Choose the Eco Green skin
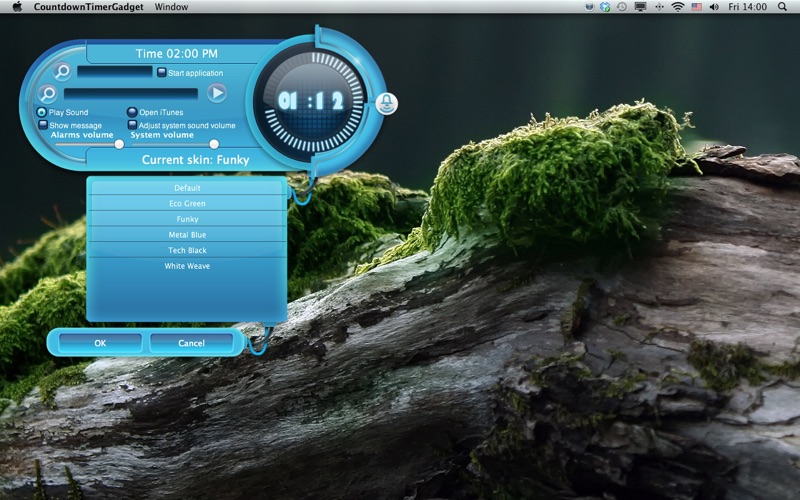The image size is (800, 500). pyautogui.click(x=187, y=203)
